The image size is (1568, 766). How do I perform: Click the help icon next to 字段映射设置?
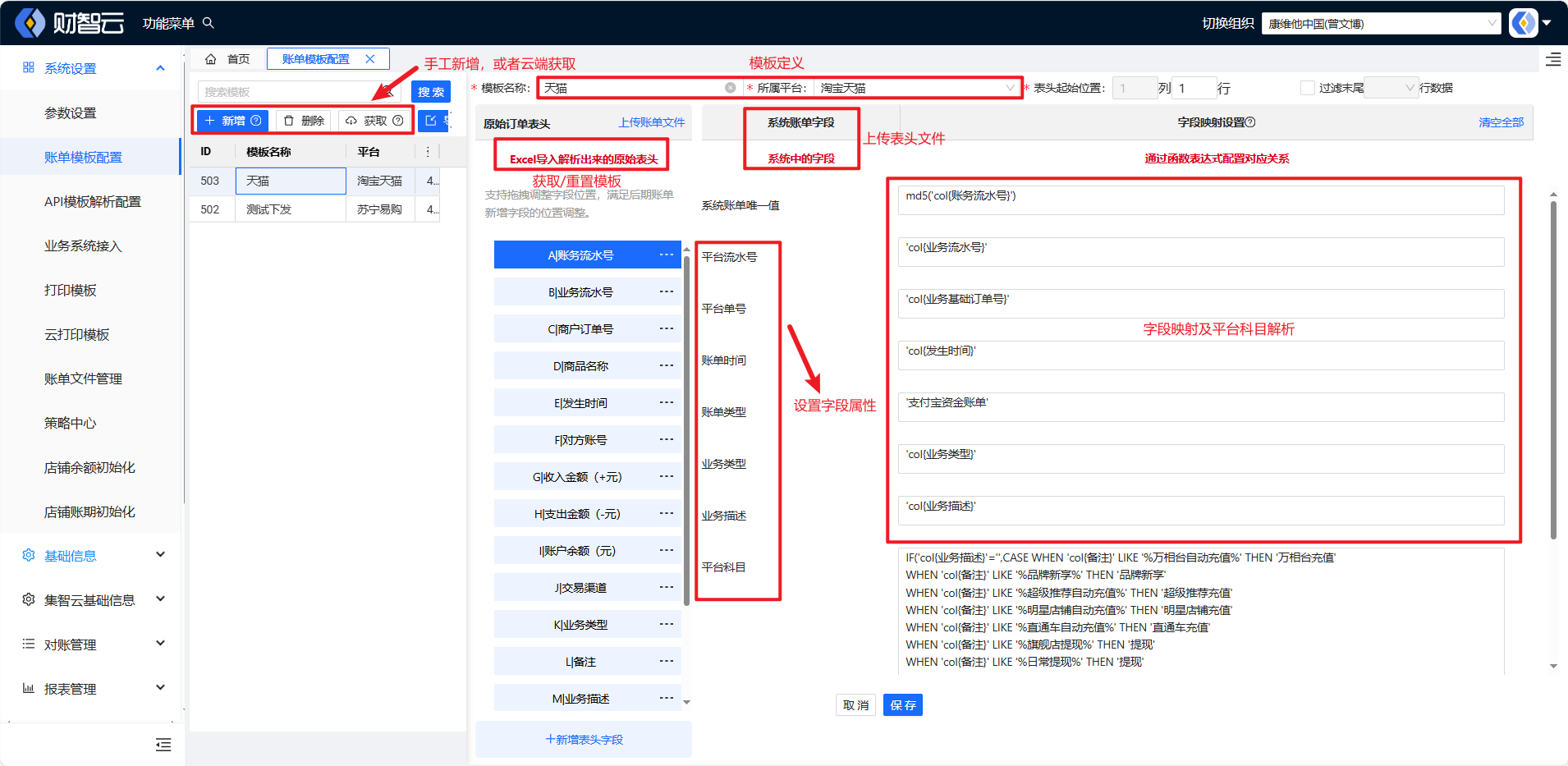(x=1250, y=122)
